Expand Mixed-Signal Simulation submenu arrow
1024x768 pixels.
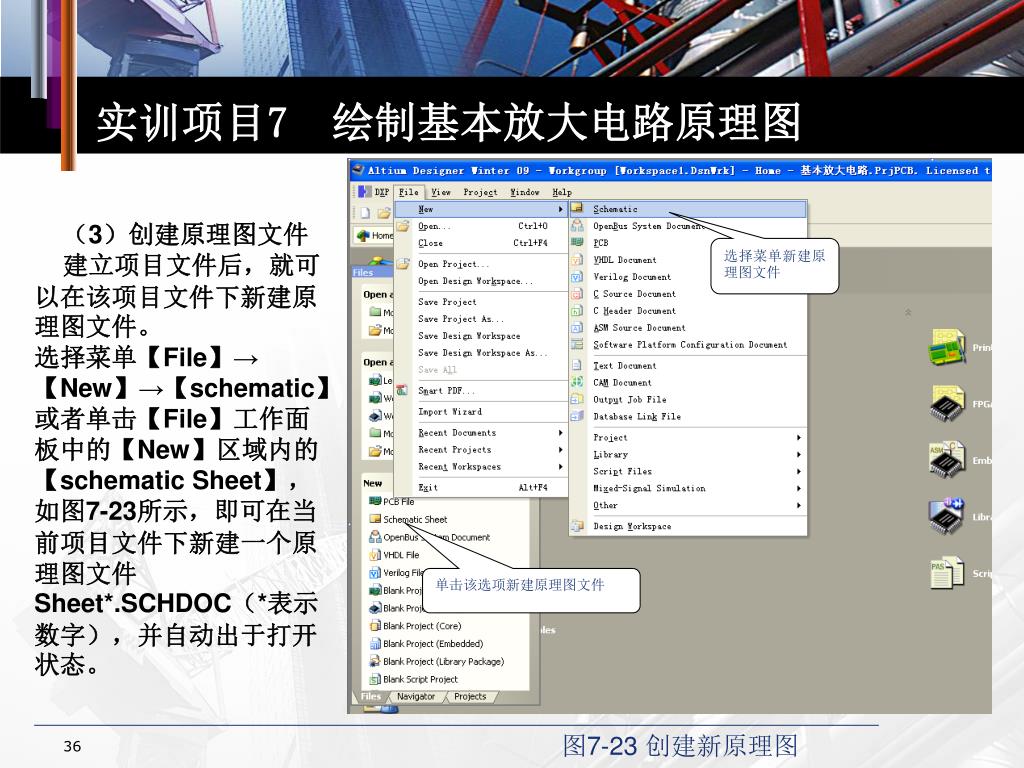[x=799, y=488]
